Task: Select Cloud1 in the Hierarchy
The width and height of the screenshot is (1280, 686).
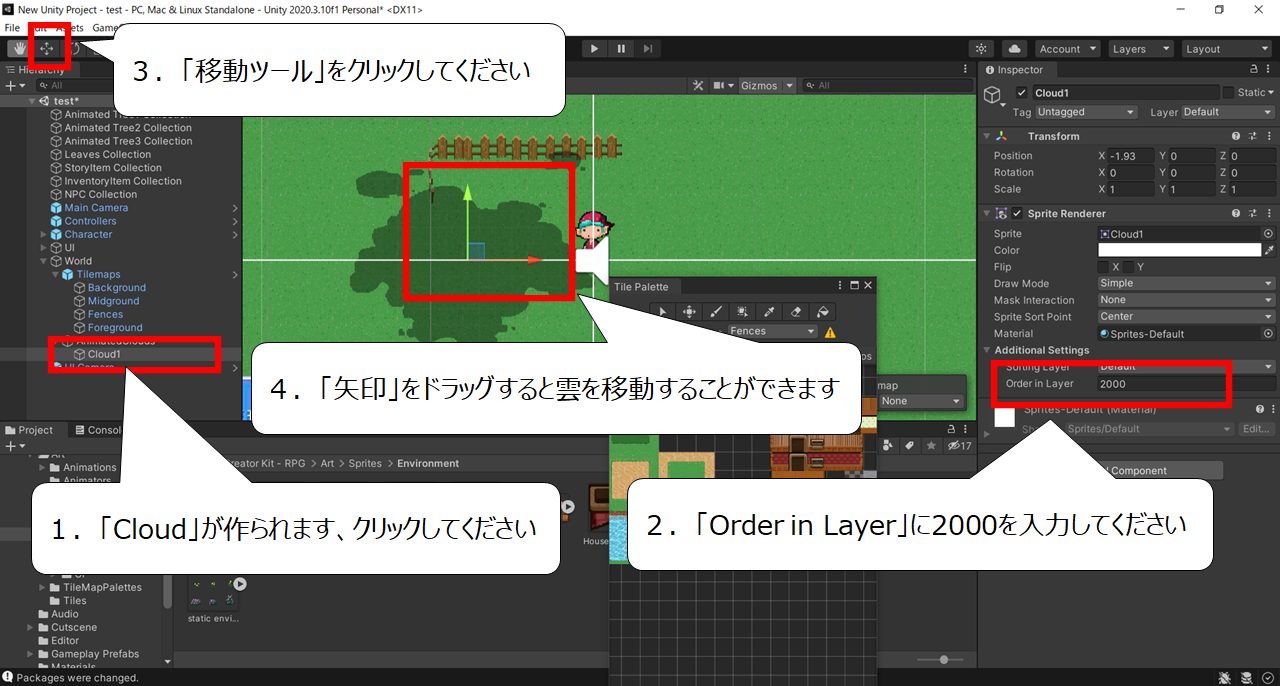Action: 104,354
